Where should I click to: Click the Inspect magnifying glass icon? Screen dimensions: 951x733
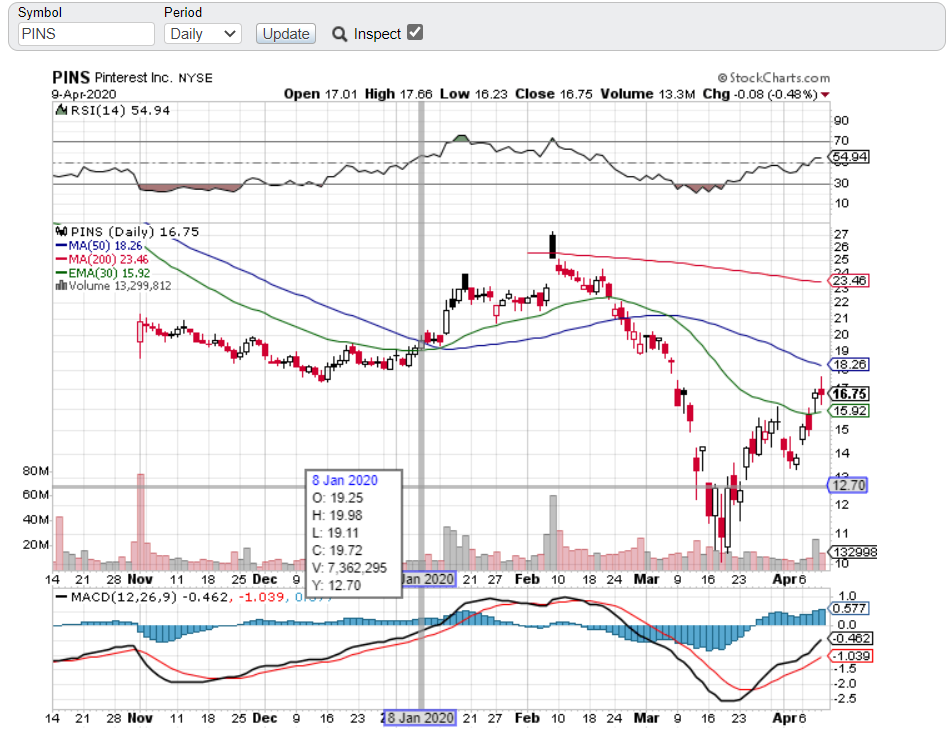coord(340,34)
